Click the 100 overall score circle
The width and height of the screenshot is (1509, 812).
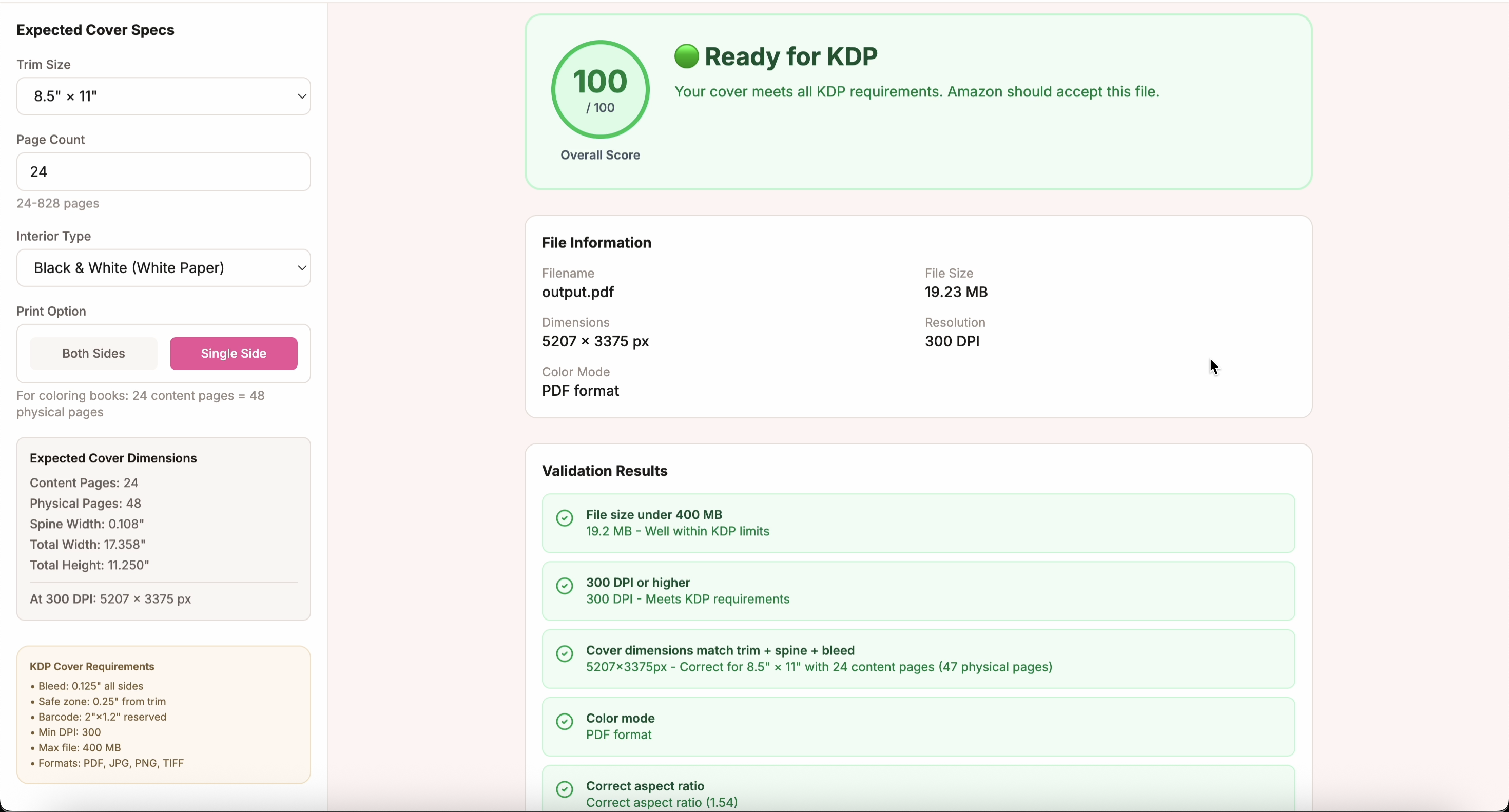coord(601,90)
